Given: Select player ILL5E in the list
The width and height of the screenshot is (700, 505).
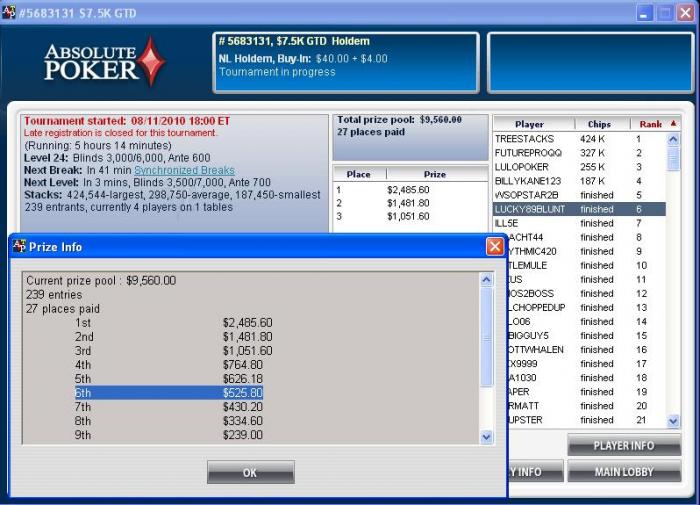Looking at the screenshot, I should coord(579,223).
